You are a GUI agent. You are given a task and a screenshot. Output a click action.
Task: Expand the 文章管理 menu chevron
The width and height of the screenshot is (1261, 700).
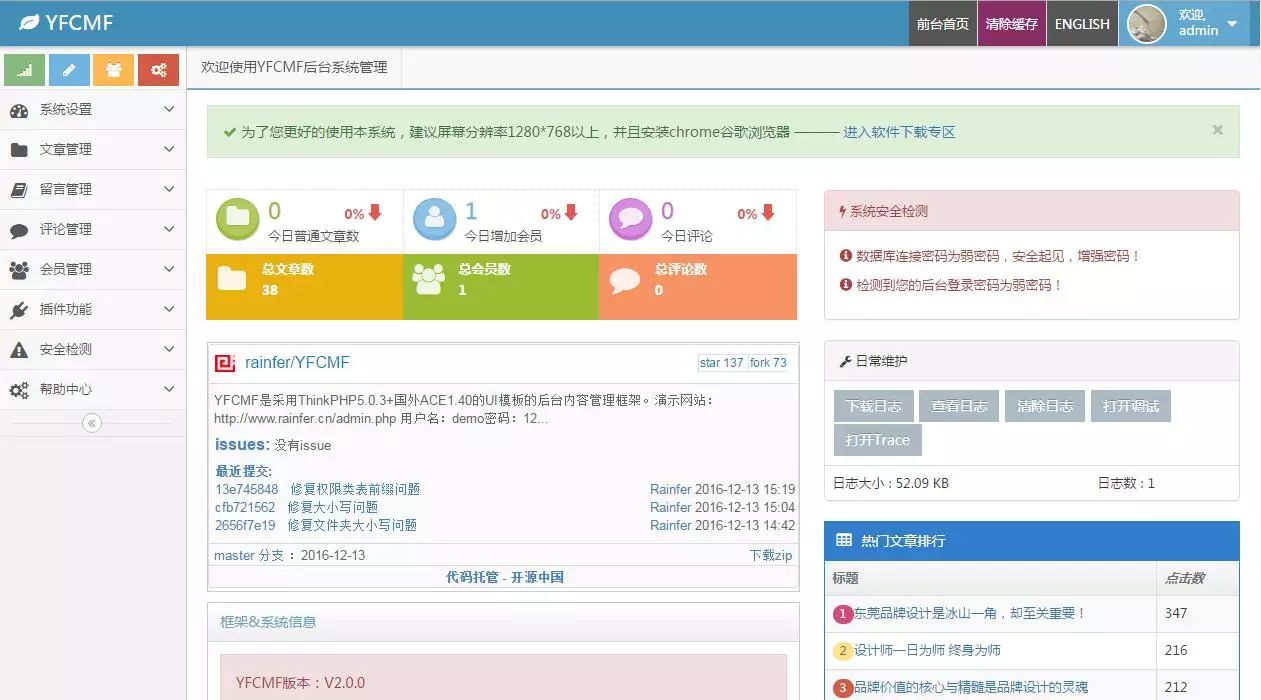pyautogui.click(x=169, y=149)
